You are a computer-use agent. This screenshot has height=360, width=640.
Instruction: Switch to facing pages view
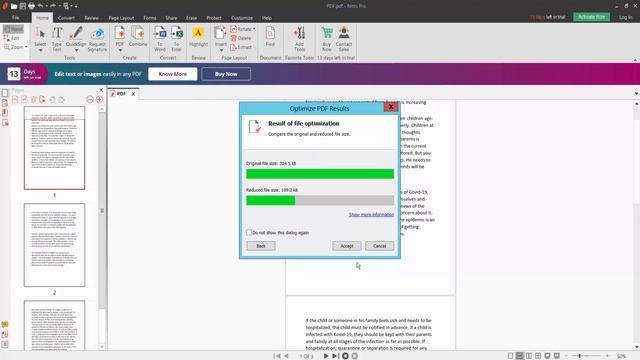[x=529, y=356]
